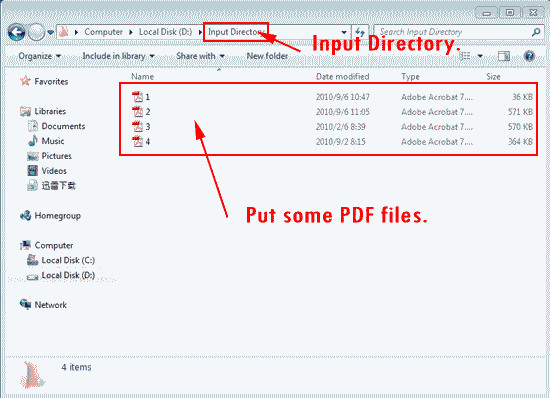Expand chevron after Local Disk (D:) breadcrumb

tap(200, 32)
